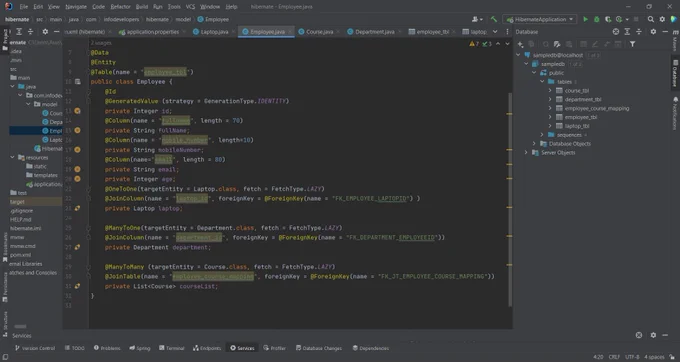Viewport: 680px width, 362px height.
Task: Open the Refactor menu
Action: (x=120, y=7)
